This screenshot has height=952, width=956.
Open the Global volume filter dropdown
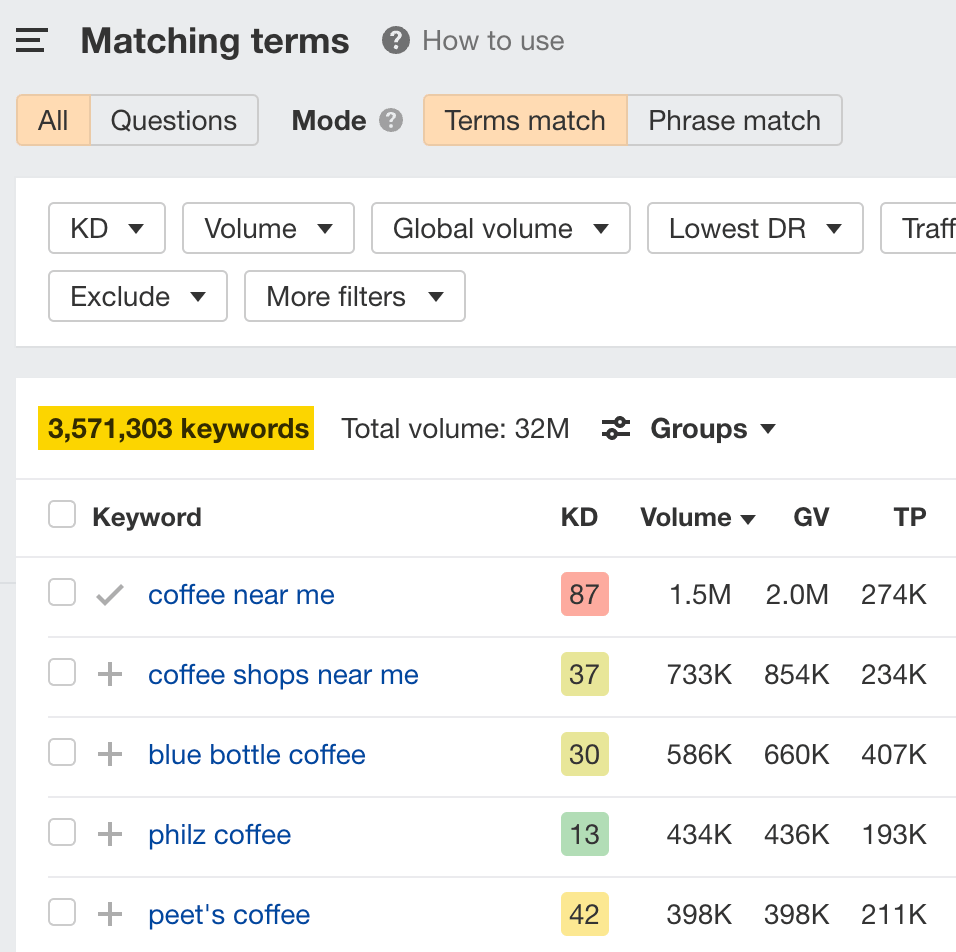pyautogui.click(x=501, y=228)
